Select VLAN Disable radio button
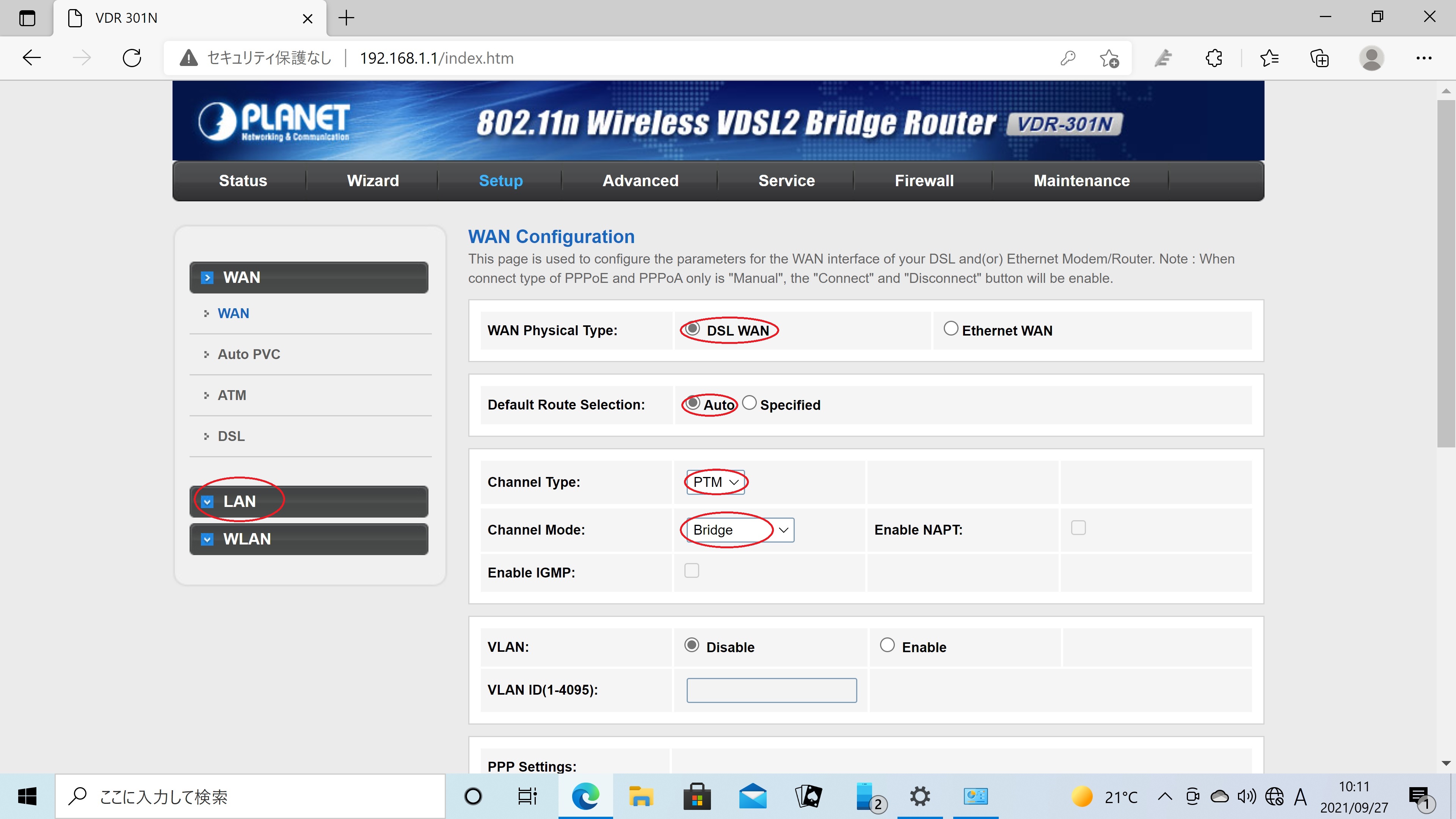The height and width of the screenshot is (819, 1456). pyautogui.click(x=692, y=645)
